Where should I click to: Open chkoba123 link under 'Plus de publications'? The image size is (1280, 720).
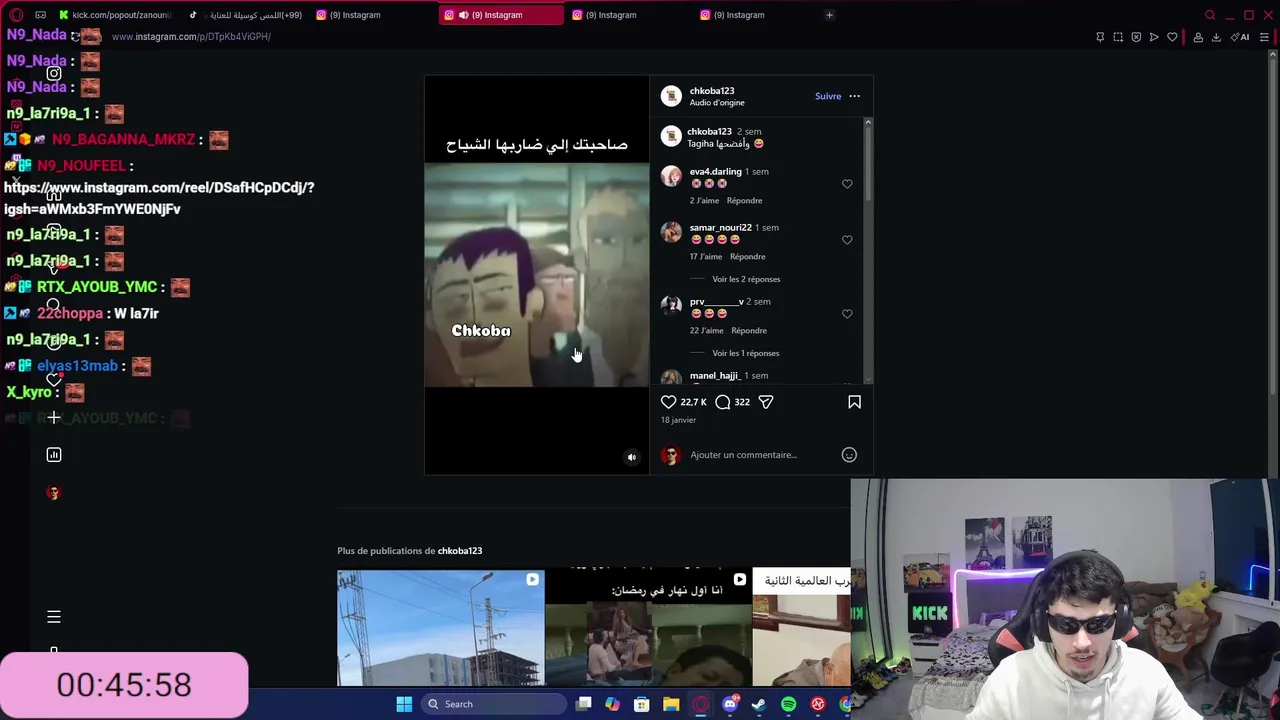point(460,551)
